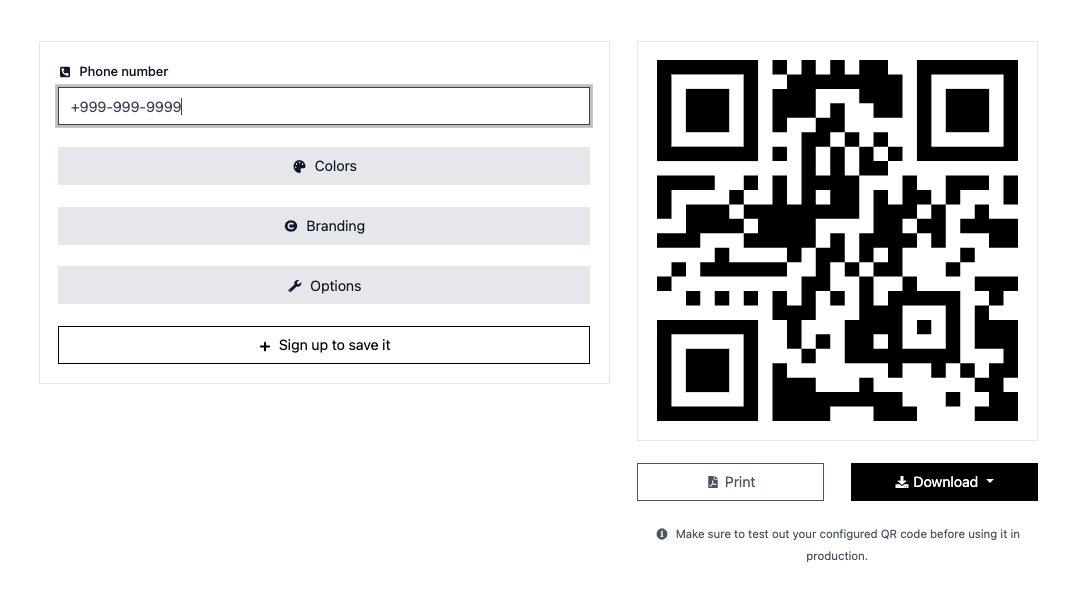The image size is (1076, 598).
Task: Click the download arrow icon on Download button
Action: point(901,481)
